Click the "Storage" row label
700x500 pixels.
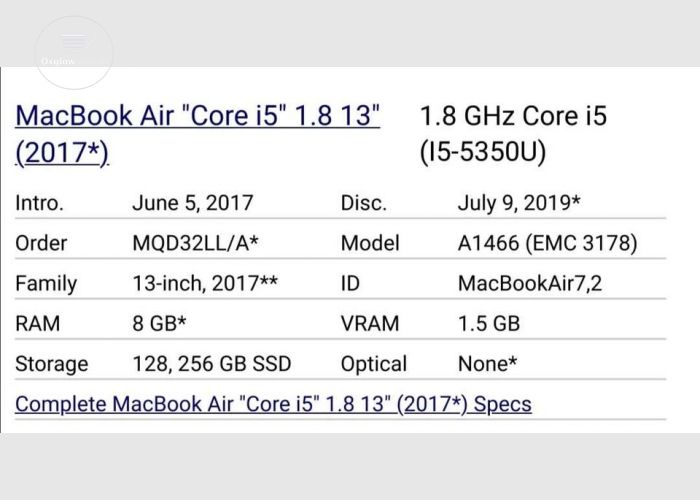pyautogui.click(x=52, y=364)
